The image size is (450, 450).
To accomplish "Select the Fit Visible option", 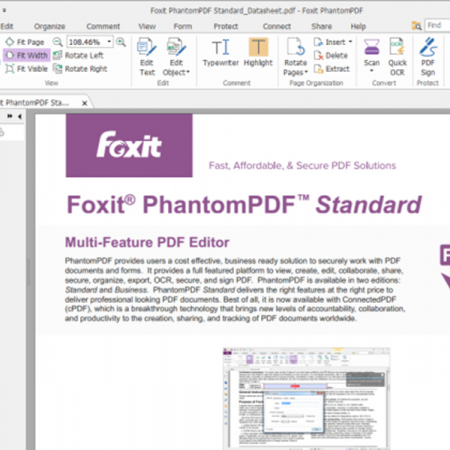I will click(27, 69).
